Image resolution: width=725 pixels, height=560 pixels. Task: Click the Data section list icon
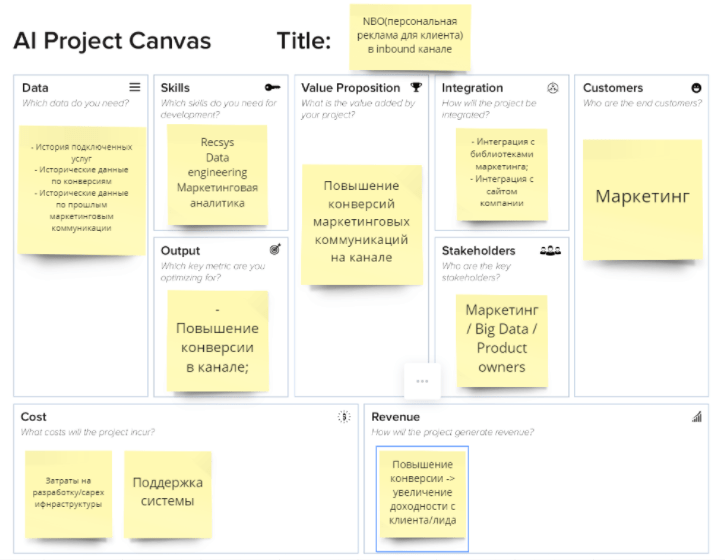click(x=135, y=87)
